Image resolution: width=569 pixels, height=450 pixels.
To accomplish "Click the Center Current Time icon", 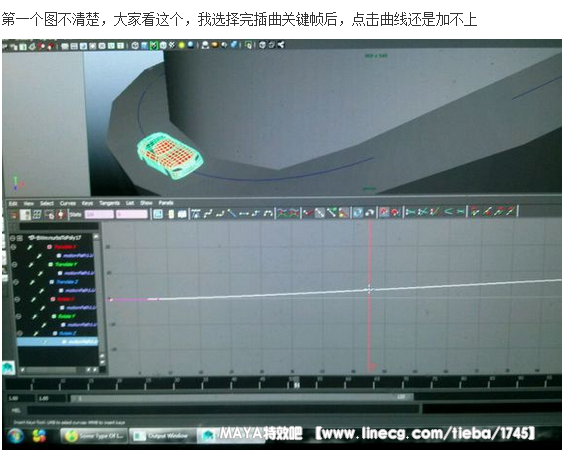I will [x=182, y=214].
